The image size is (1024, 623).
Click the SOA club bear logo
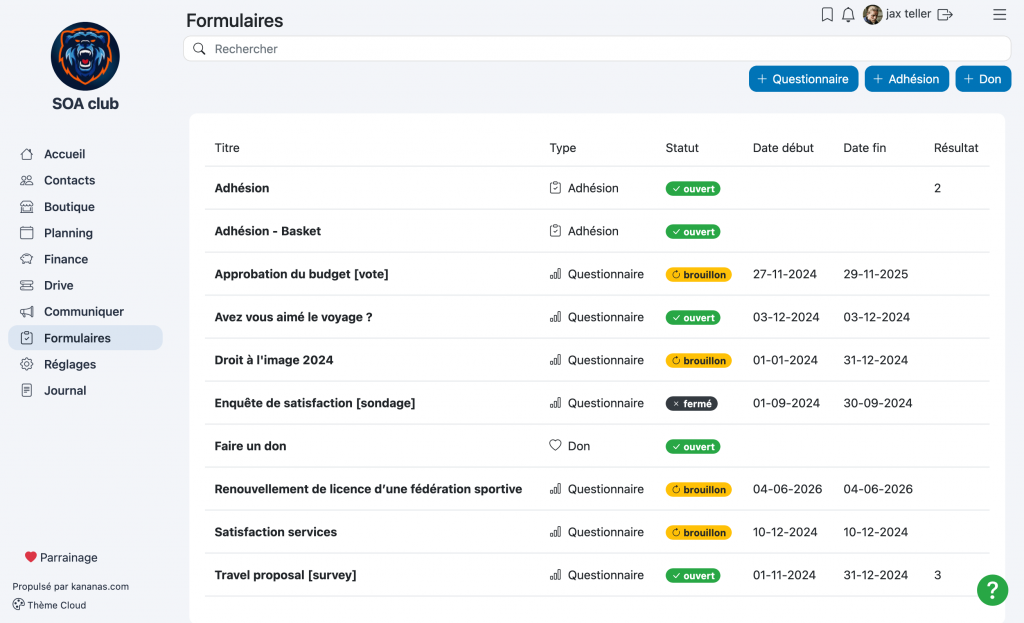tap(86, 56)
